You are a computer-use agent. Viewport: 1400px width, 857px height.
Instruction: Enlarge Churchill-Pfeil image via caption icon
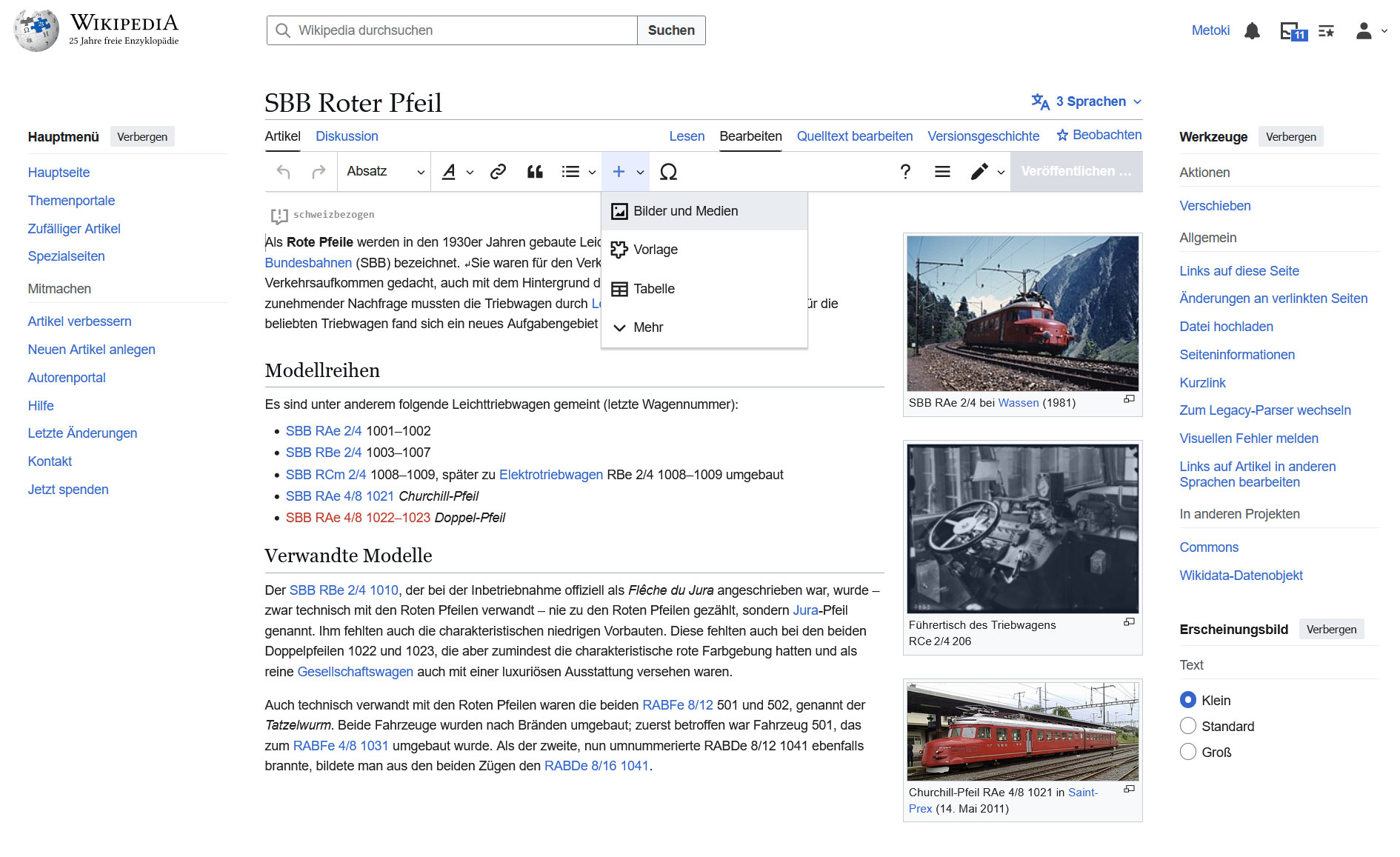point(1129,790)
